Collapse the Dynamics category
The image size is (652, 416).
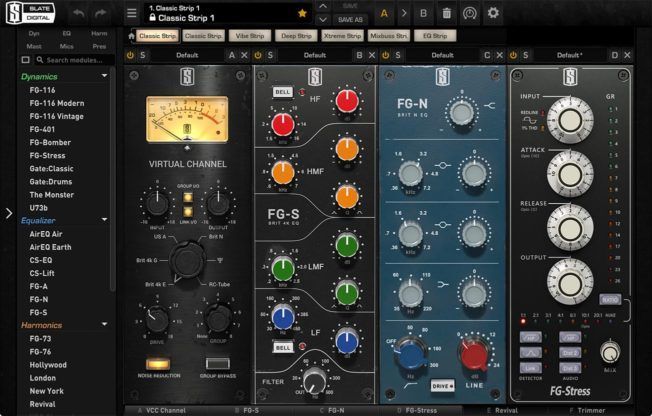click(x=104, y=76)
